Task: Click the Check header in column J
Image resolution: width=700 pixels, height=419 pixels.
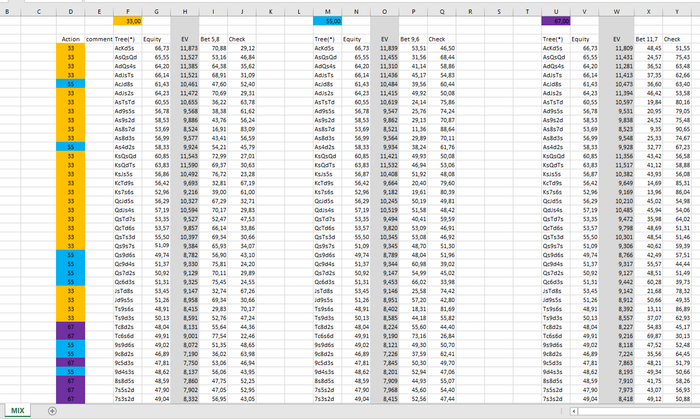Action: pos(242,39)
